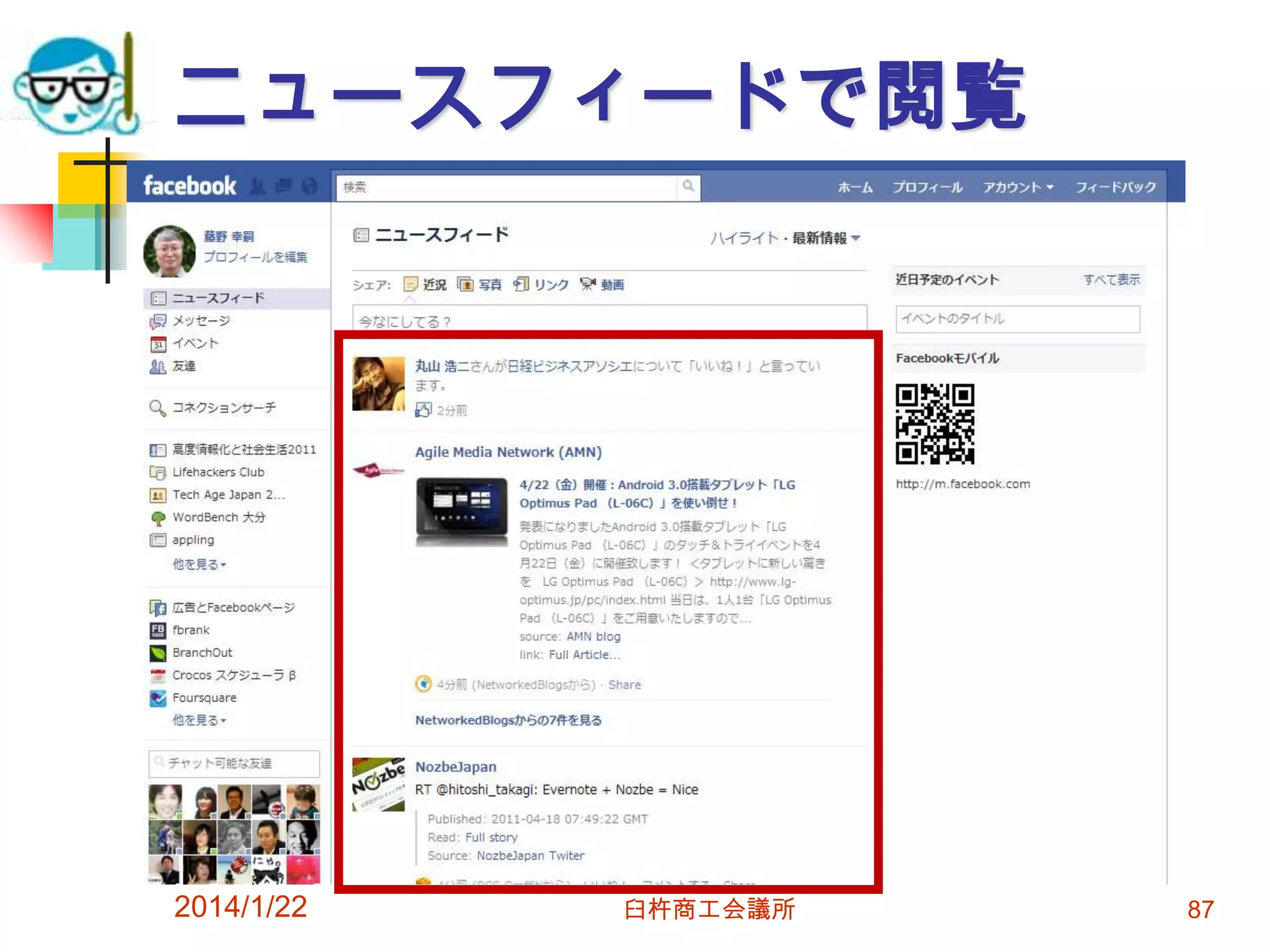1270x952 pixels.
Task: Open friend requests icon in header
Action: click(258, 186)
